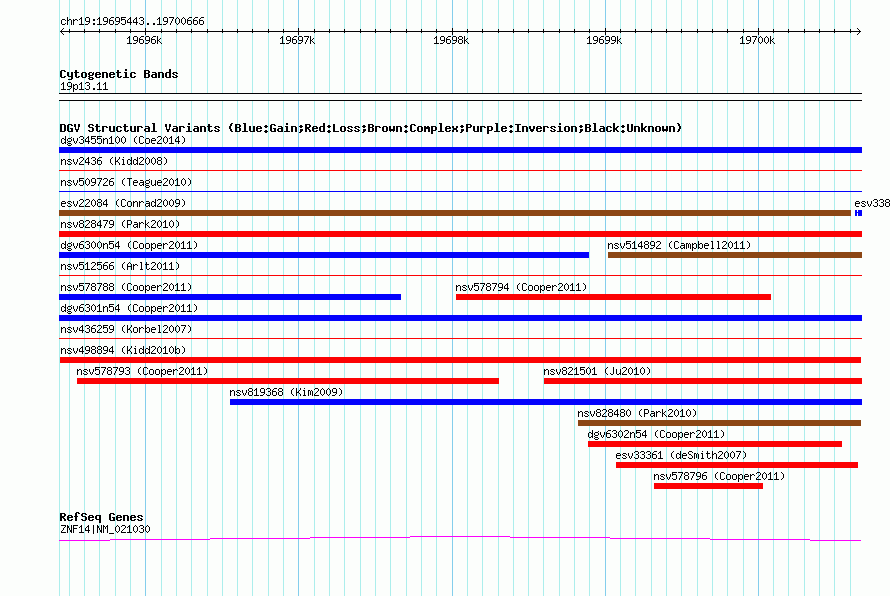Screen dimensions: 890x596
Task: Click the nsv578796 (Cooper2011) red bar
Action: click(x=708, y=486)
